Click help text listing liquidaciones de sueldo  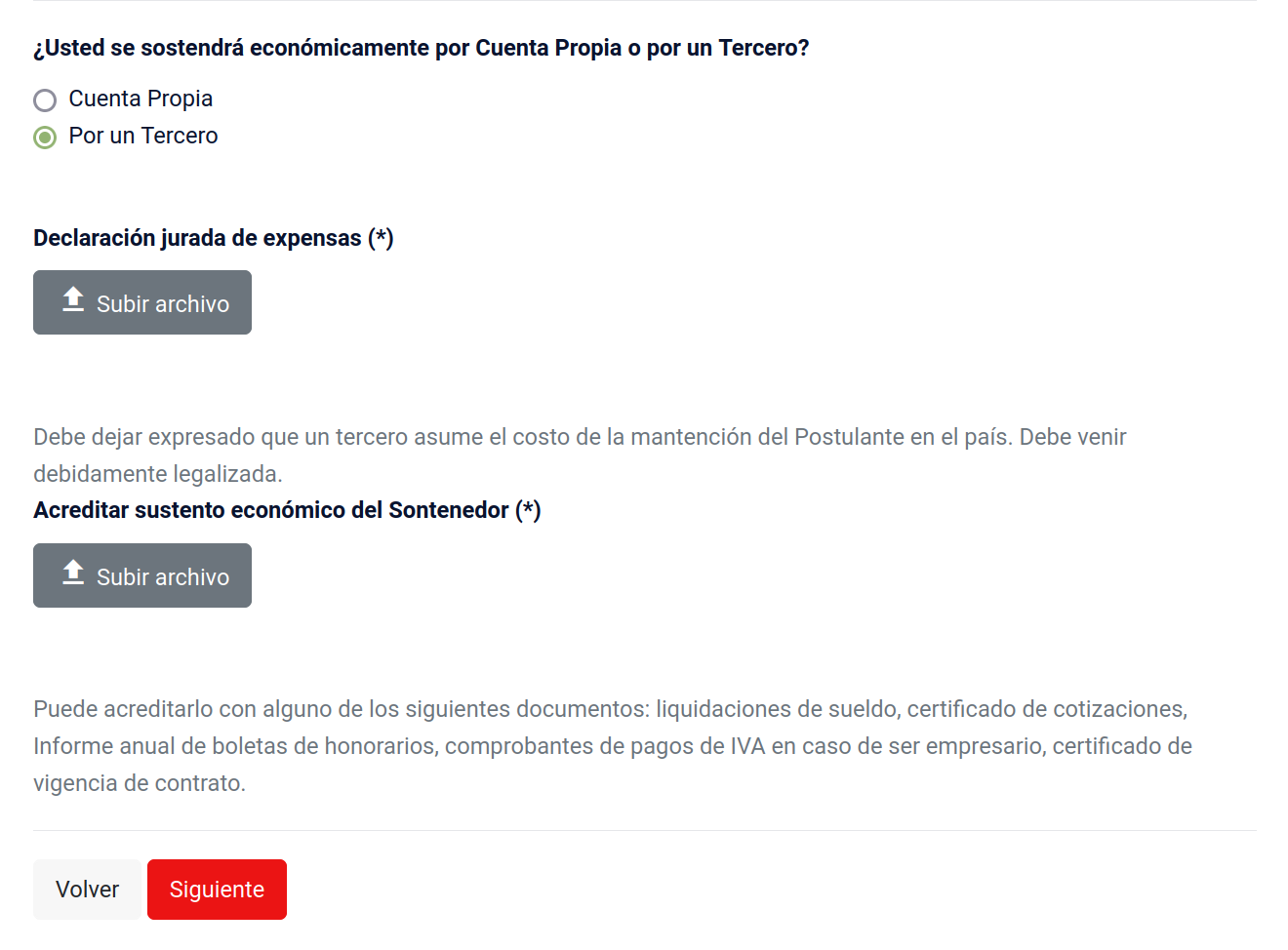(610, 709)
